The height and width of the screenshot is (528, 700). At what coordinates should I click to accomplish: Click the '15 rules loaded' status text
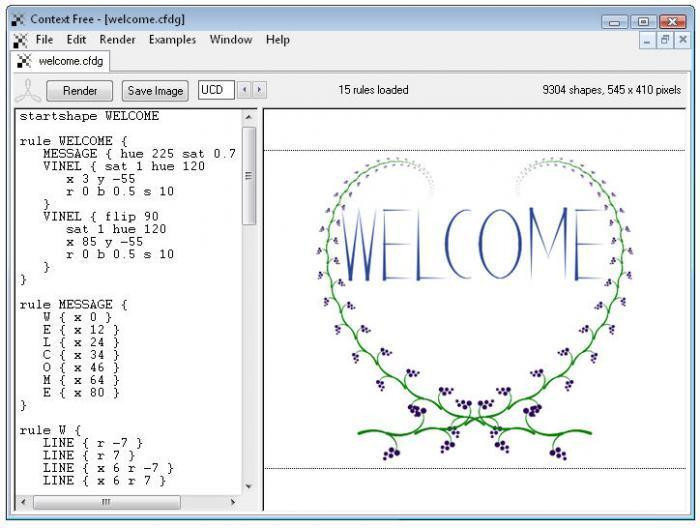click(373, 90)
